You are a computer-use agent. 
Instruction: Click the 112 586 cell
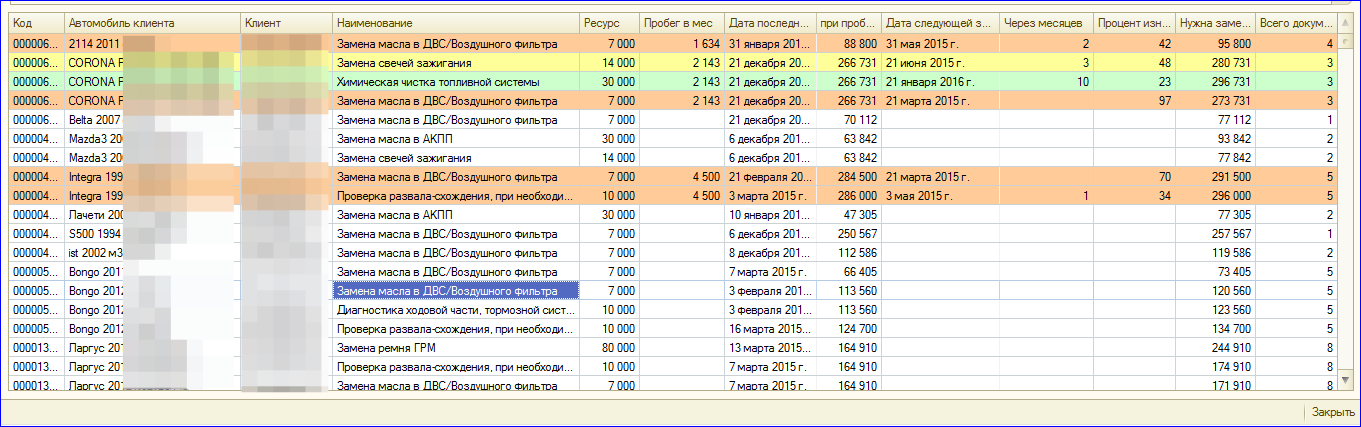coord(849,253)
